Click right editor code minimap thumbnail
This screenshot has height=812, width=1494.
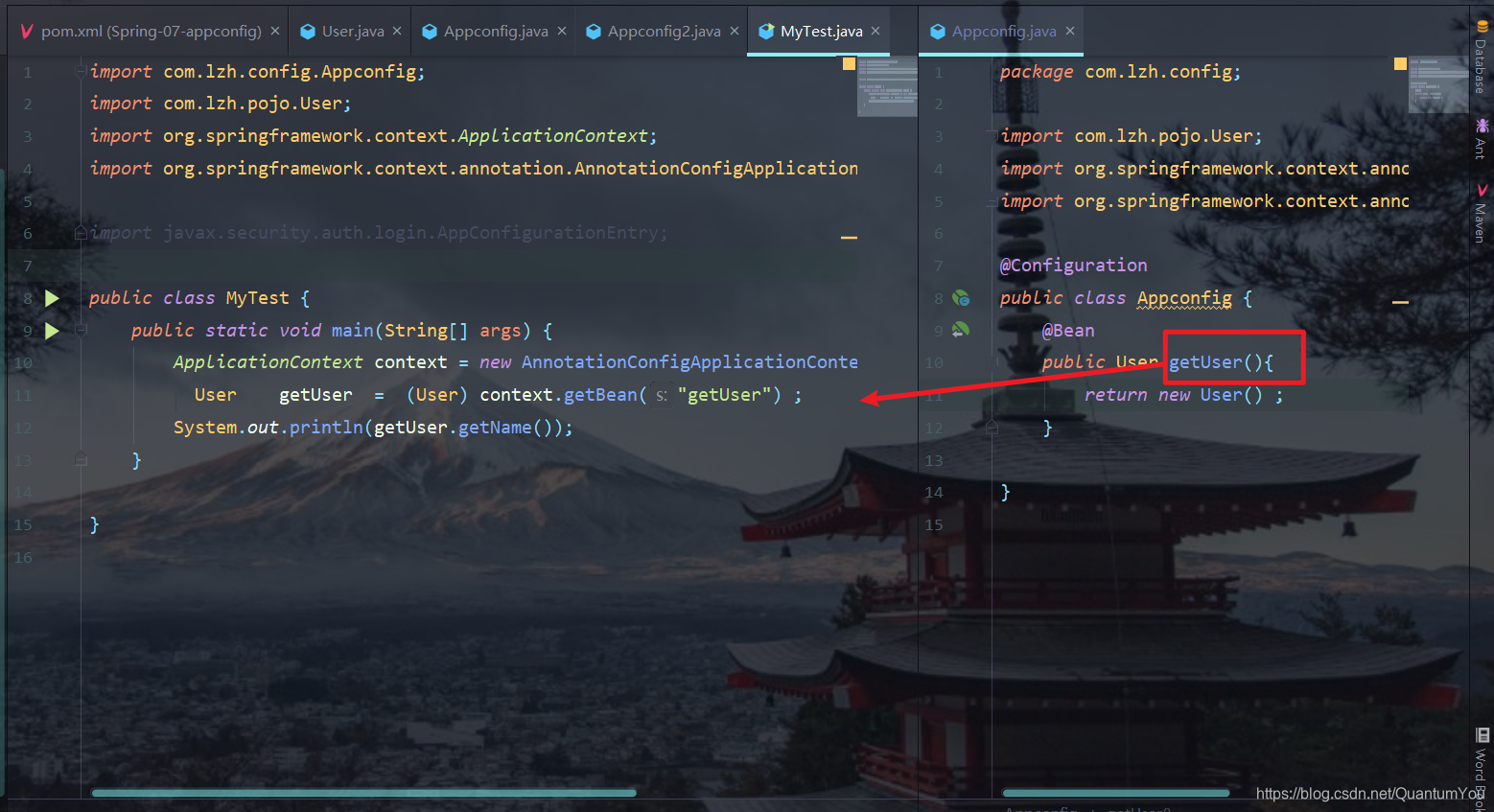coord(1438,84)
